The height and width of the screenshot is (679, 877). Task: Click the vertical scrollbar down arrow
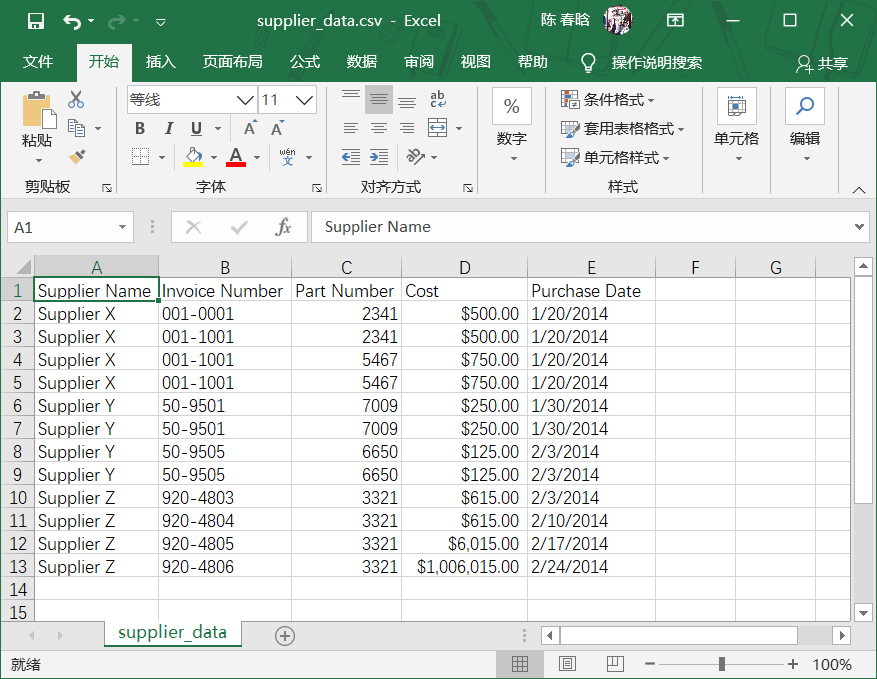click(x=863, y=613)
